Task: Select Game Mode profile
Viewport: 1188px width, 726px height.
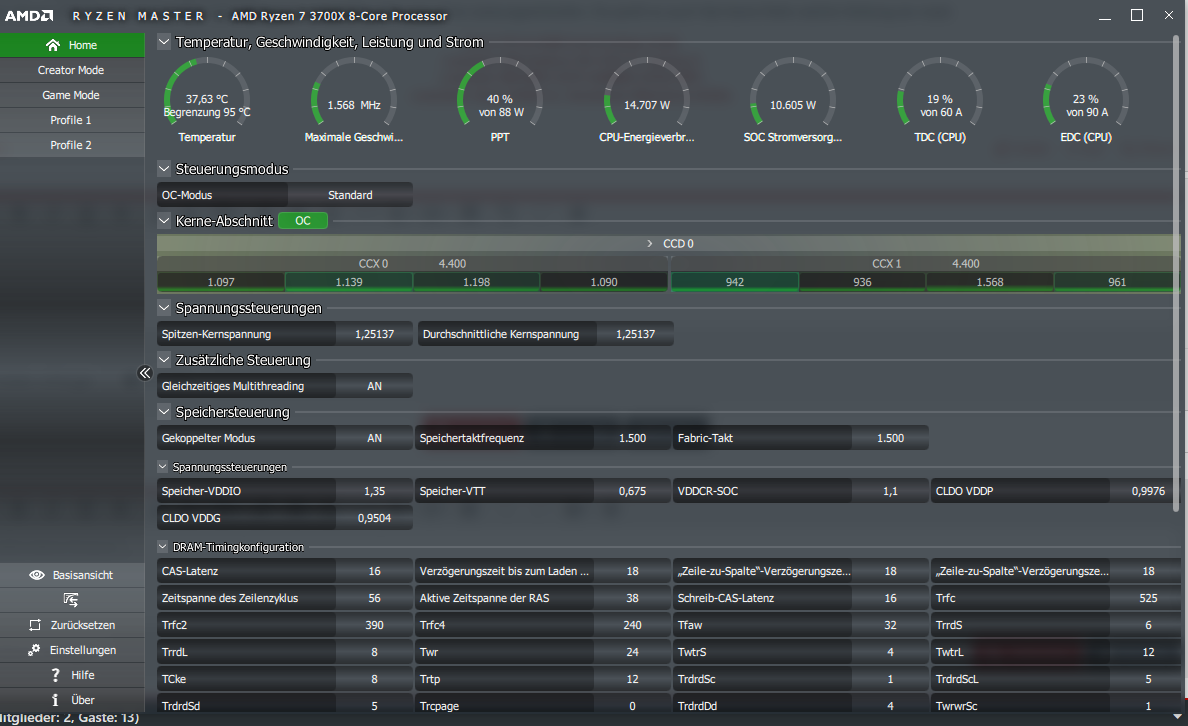Action: (71, 95)
